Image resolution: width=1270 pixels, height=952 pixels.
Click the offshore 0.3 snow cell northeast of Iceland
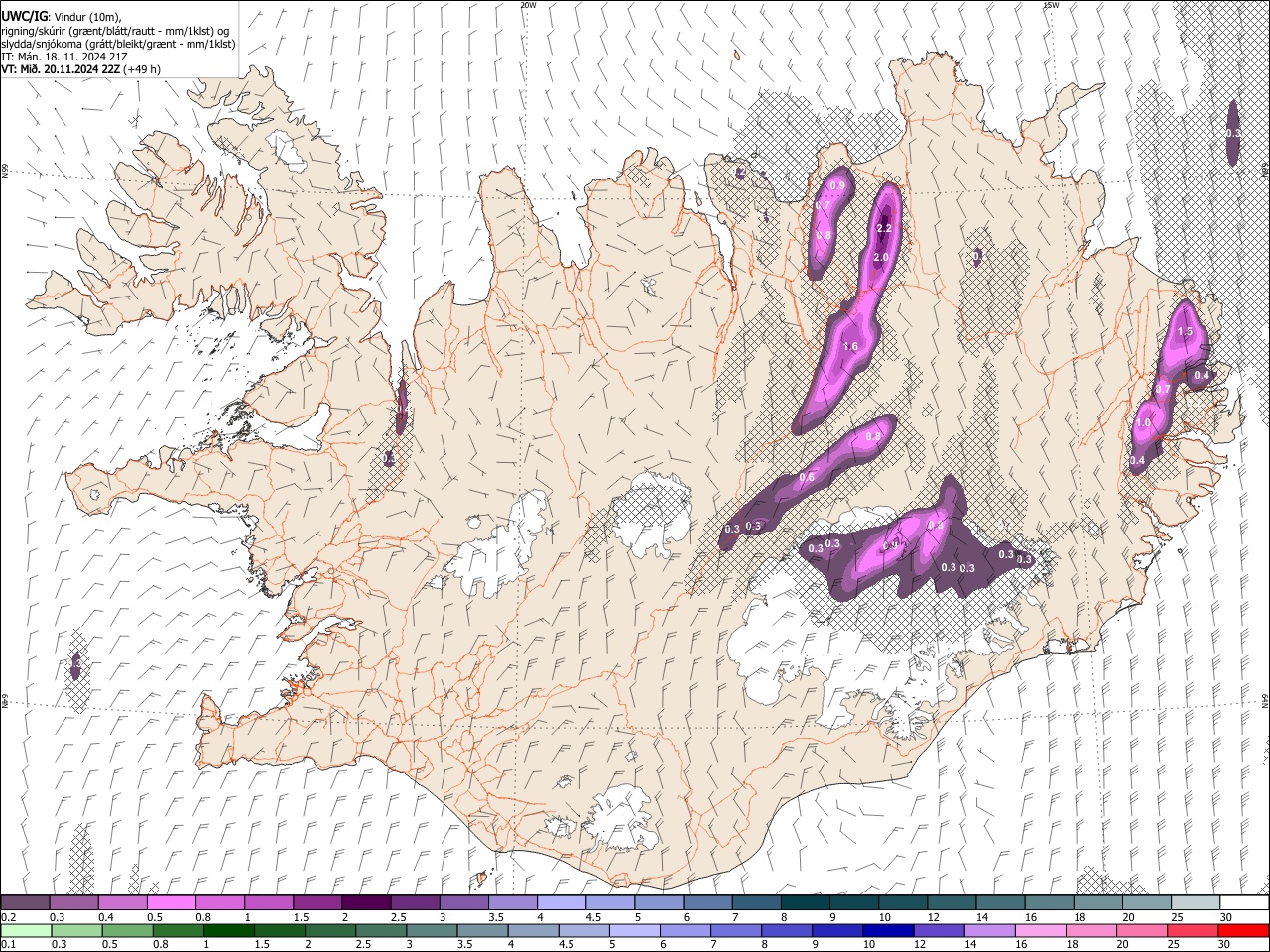pyautogui.click(x=1232, y=133)
